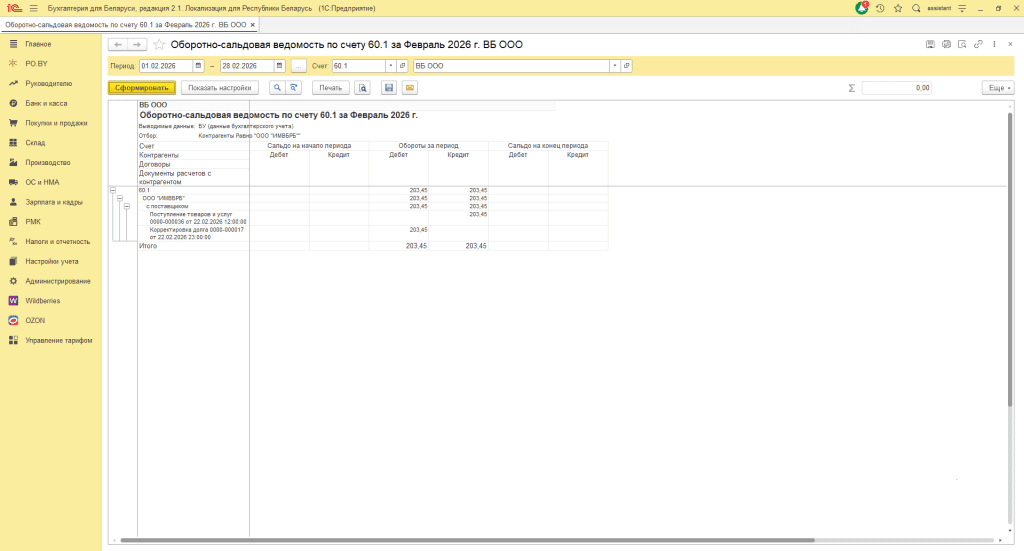This screenshot has width=1024, height=551.
Task: Expand the Еще menu button
Action: (x=997, y=88)
